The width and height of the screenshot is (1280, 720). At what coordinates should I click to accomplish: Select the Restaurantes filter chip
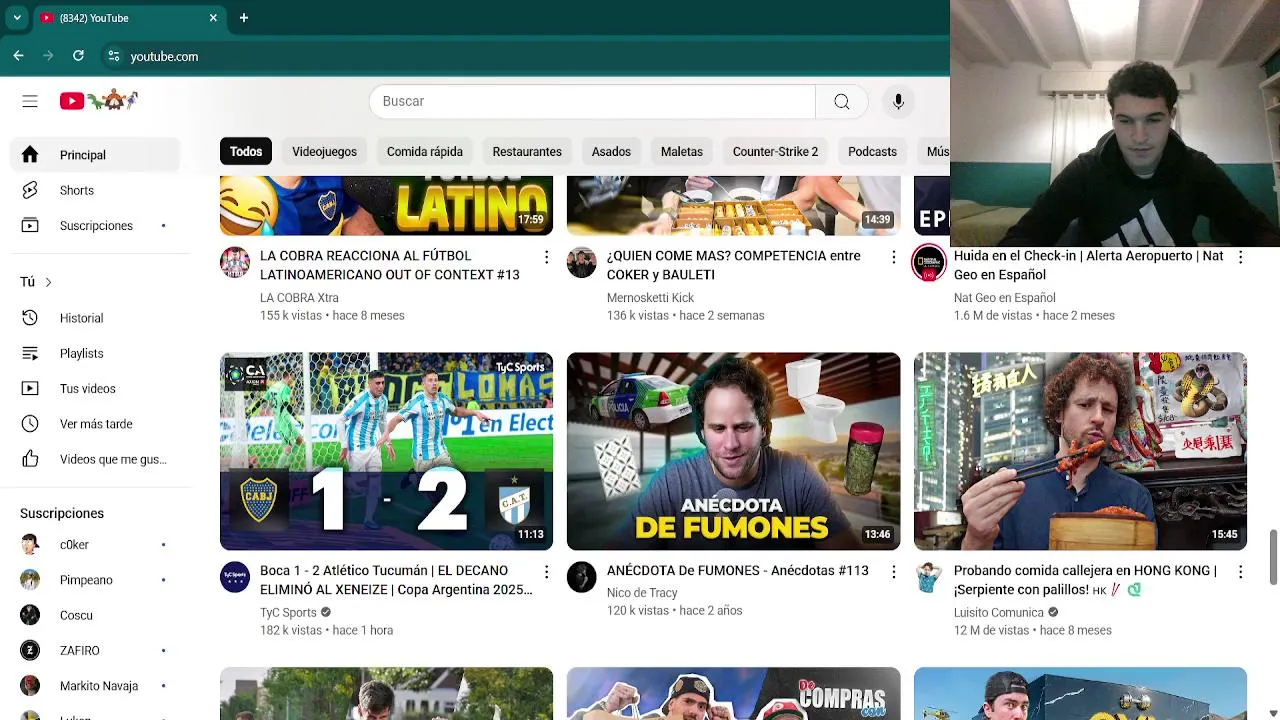click(527, 151)
